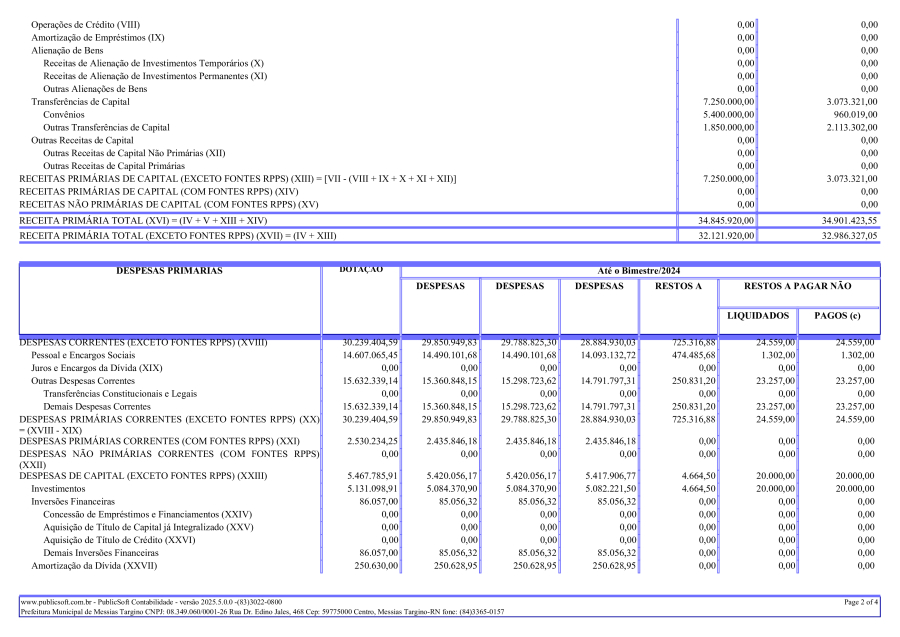Screen dimensions: 900x637
Task: Click the Page 2 of 4 indicator
Action: point(860,602)
